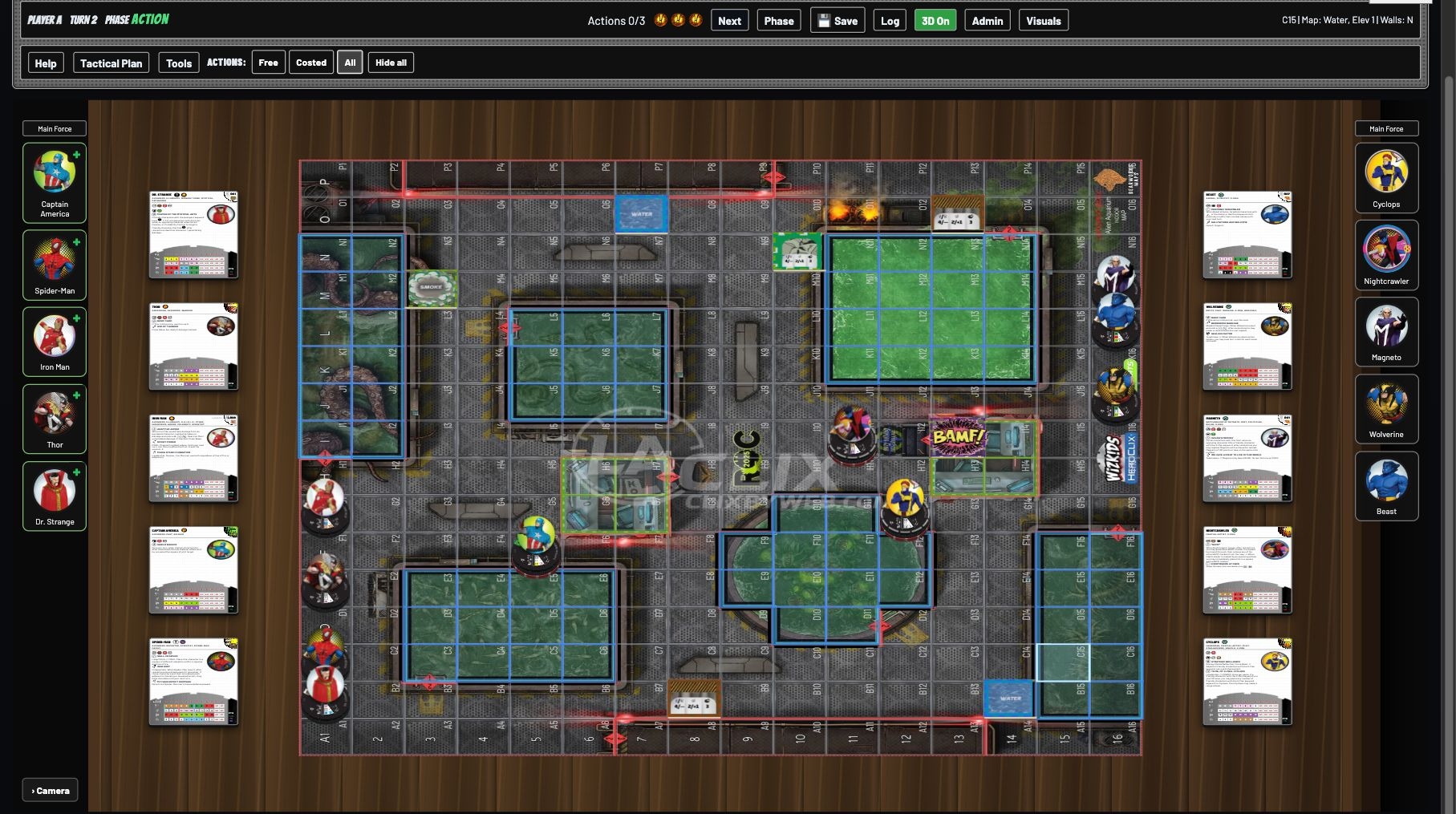The height and width of the screenshot is (814, 1456).
Task: Select Magneto roster portrait
Action: point(1386,332)
